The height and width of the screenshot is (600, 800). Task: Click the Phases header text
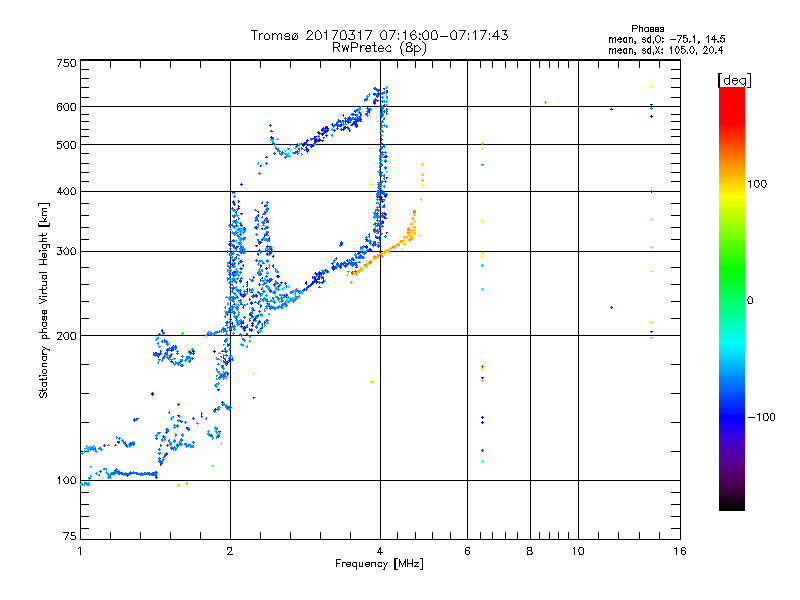(648, 29)
